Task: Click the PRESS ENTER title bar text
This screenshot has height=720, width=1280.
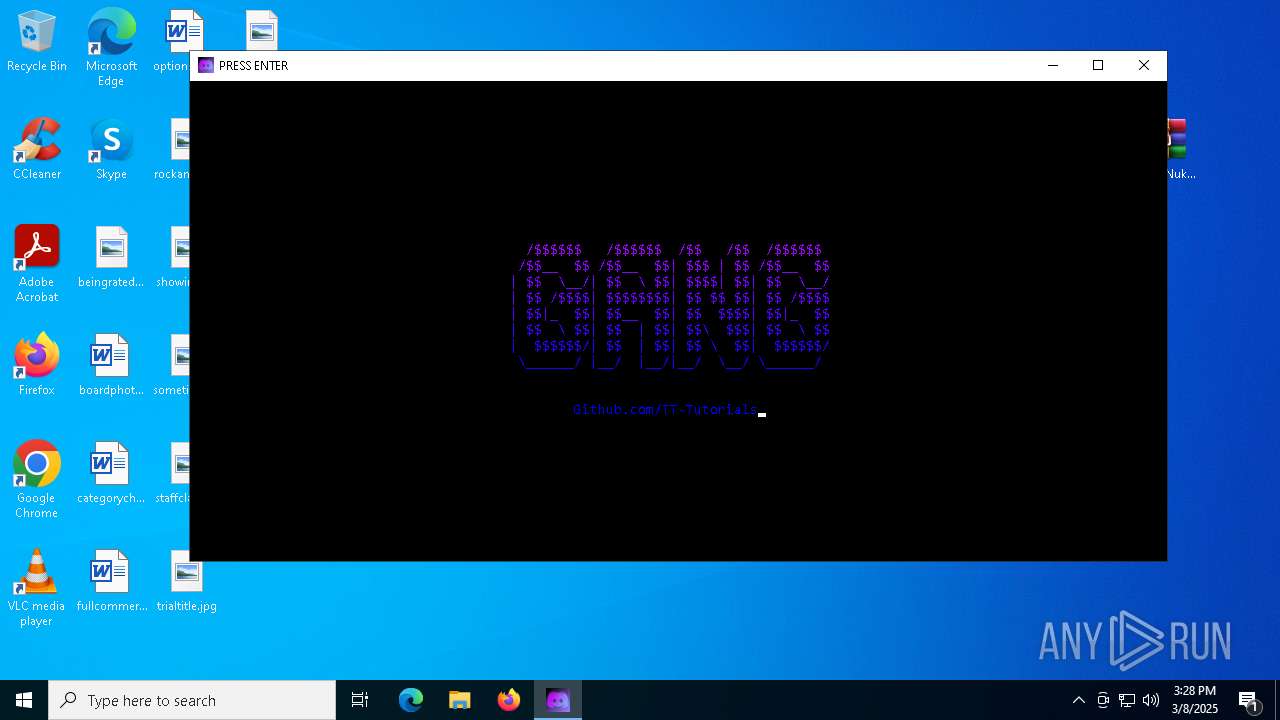Action: coord(253,66)
